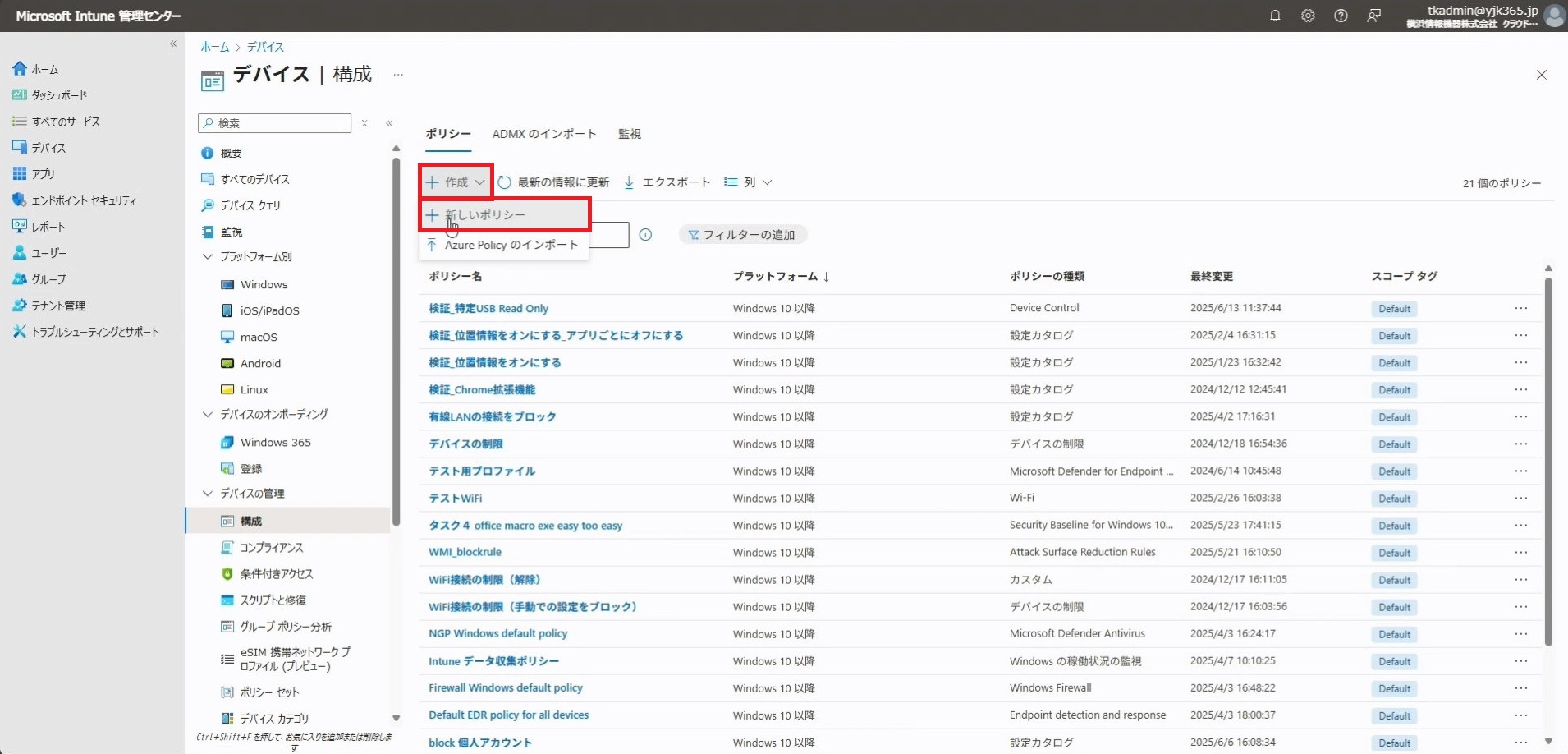The width and height of the screenshot is (1568, 754).
Task: Collapse the デバイスのオンボーディング section
Action: point(208,415)
